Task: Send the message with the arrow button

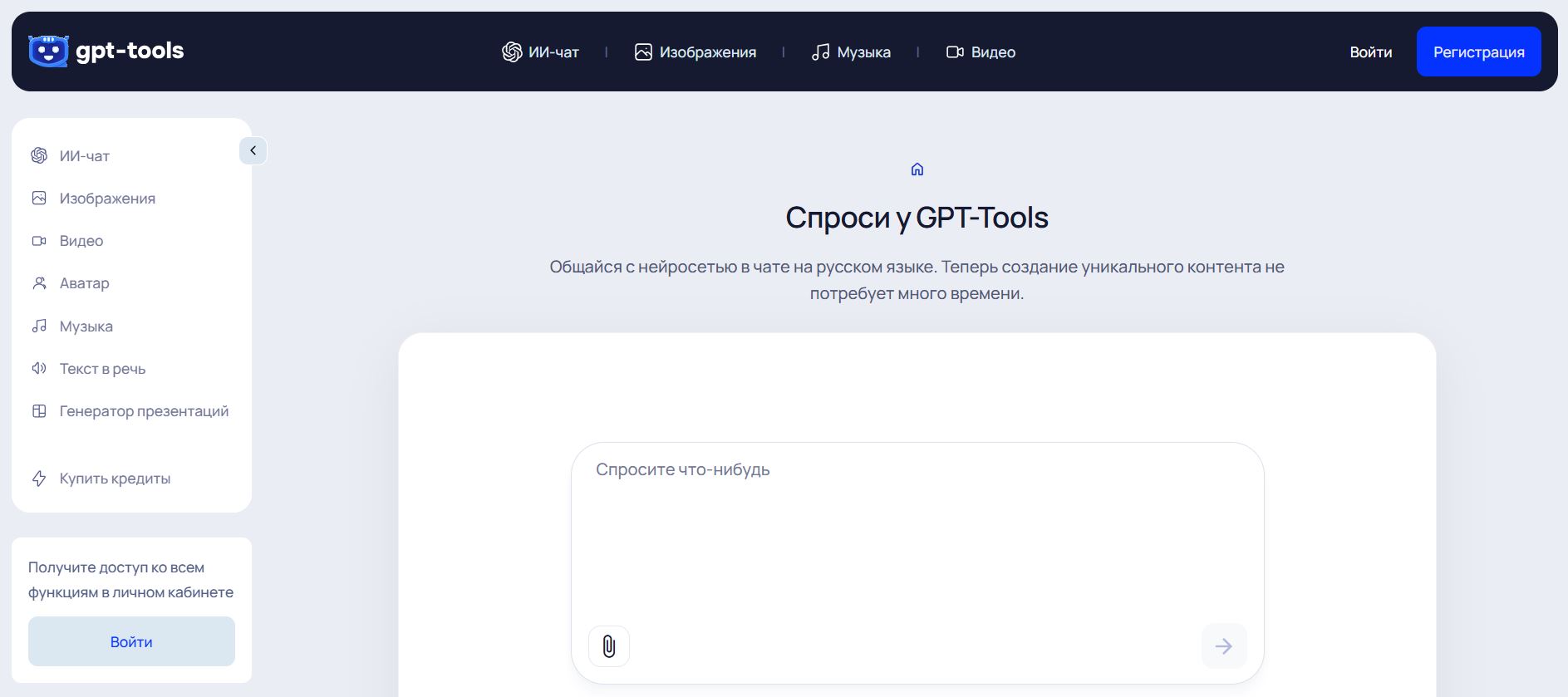Action: tap(1224, 646)
